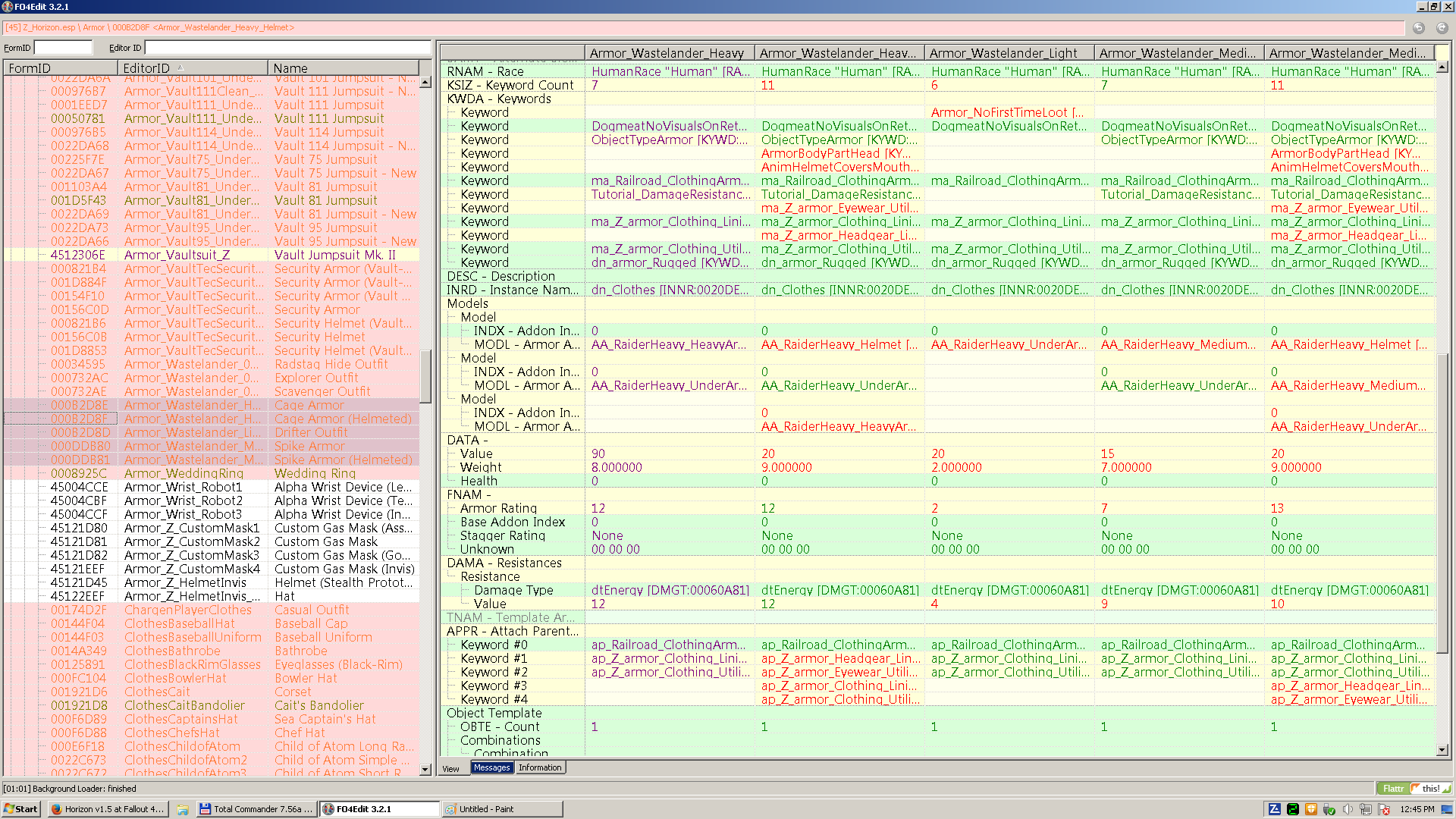
Task: Sort by the EditorID column header
Action: click(193, 68)
